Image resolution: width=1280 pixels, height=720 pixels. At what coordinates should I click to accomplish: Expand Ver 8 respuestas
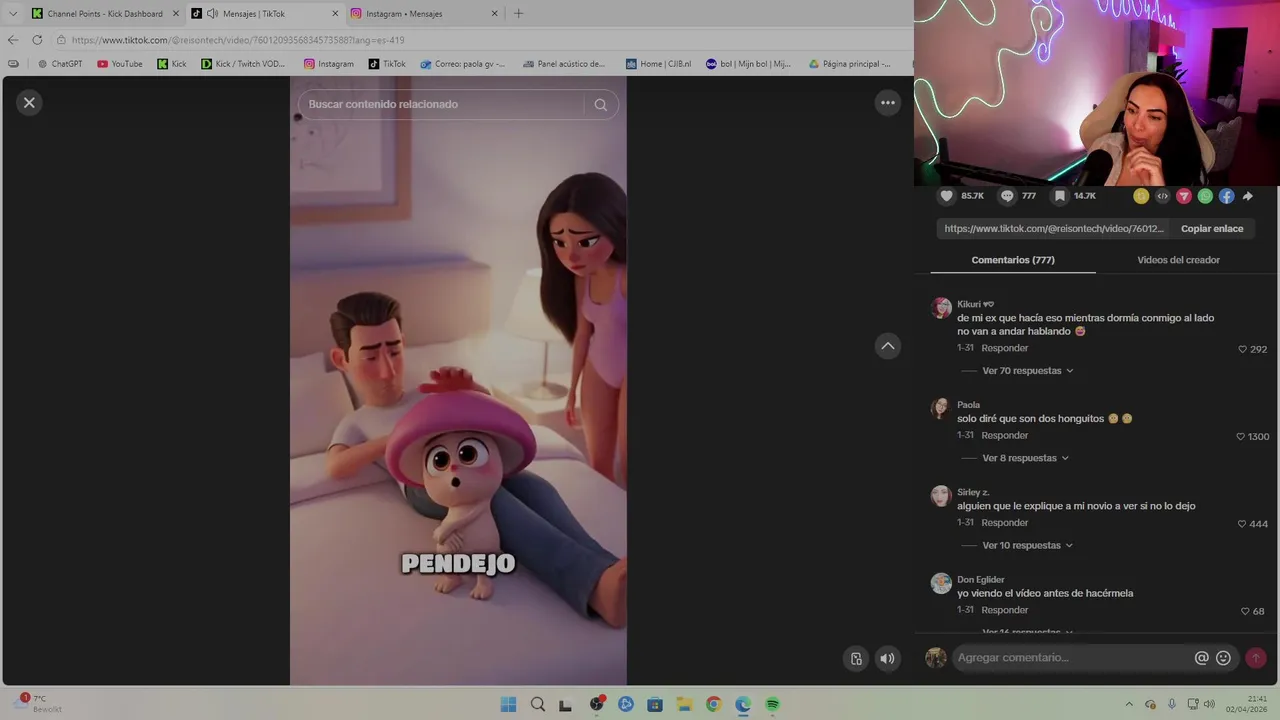tap(1025, 458)
